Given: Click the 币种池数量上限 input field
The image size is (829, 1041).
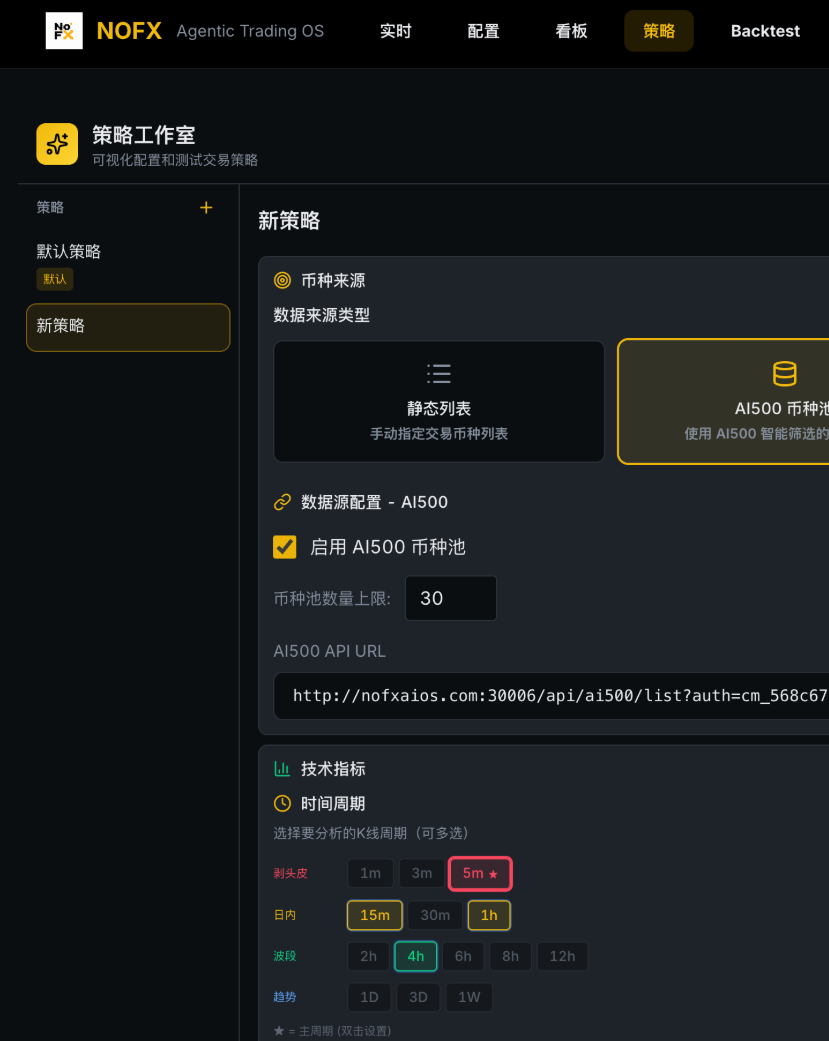Looking at the screenshot, I should tap(450, 598).
